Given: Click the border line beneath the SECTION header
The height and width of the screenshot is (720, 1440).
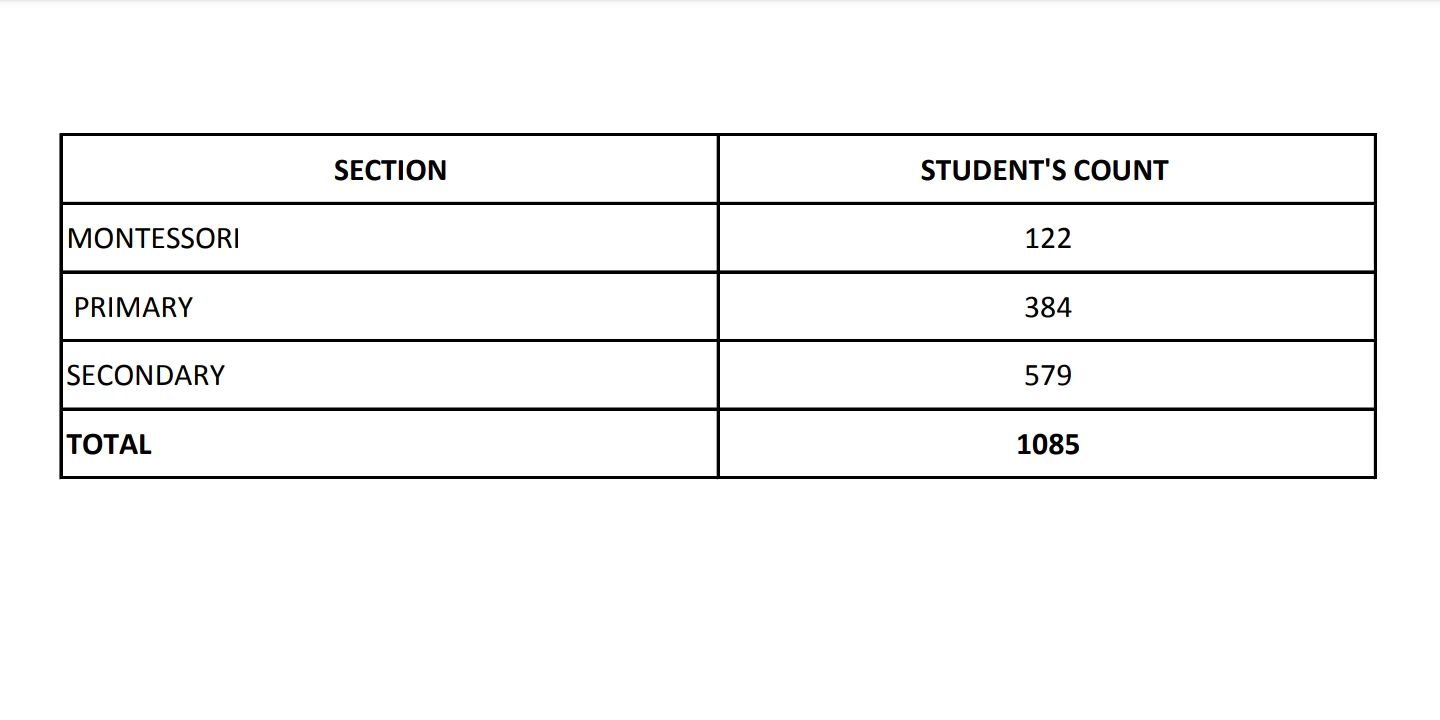Looking at the screenshot, I should click(x=390, y=204).
